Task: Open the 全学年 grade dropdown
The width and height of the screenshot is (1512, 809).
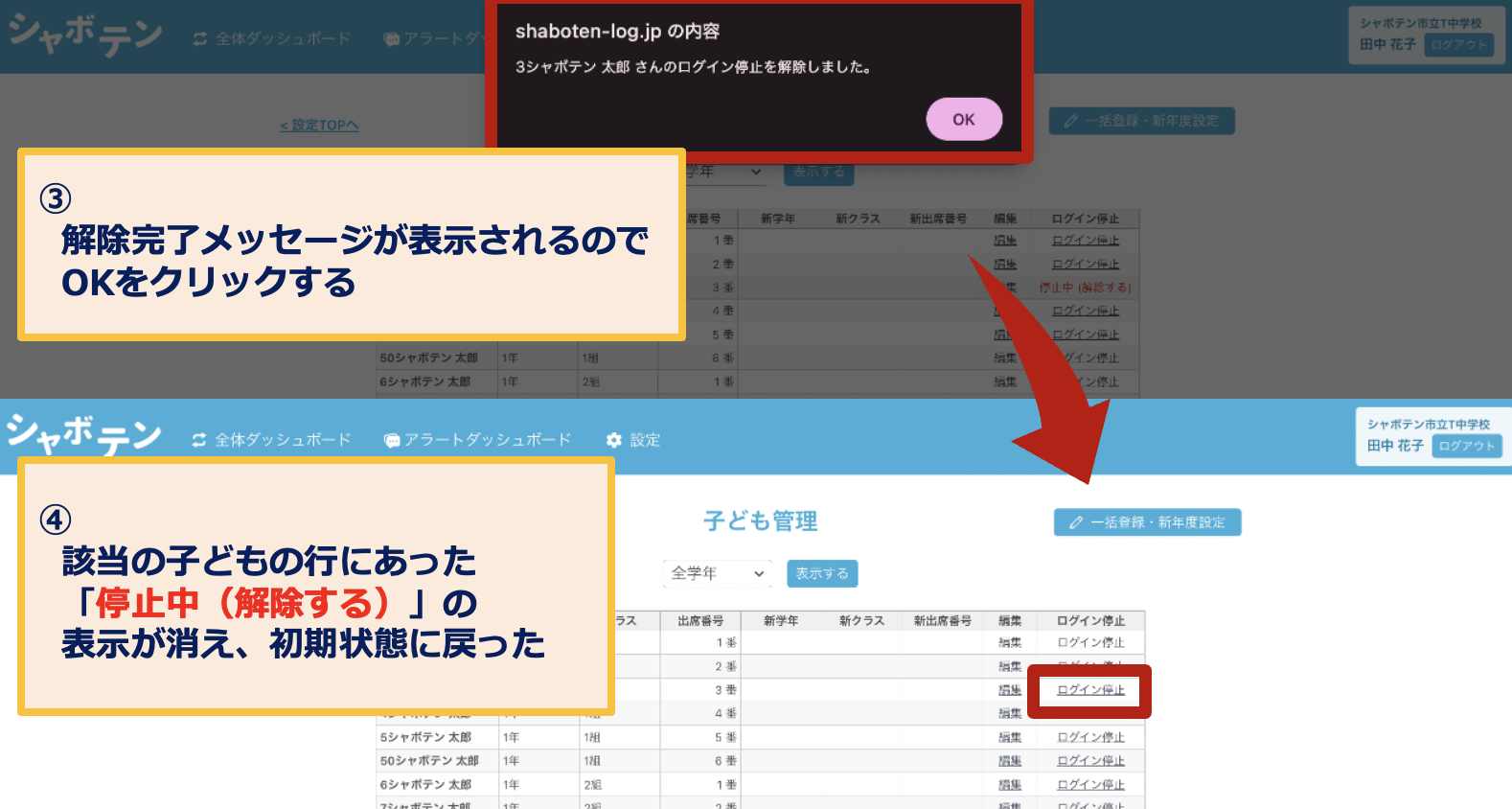Action: click(x=719, y=573)
